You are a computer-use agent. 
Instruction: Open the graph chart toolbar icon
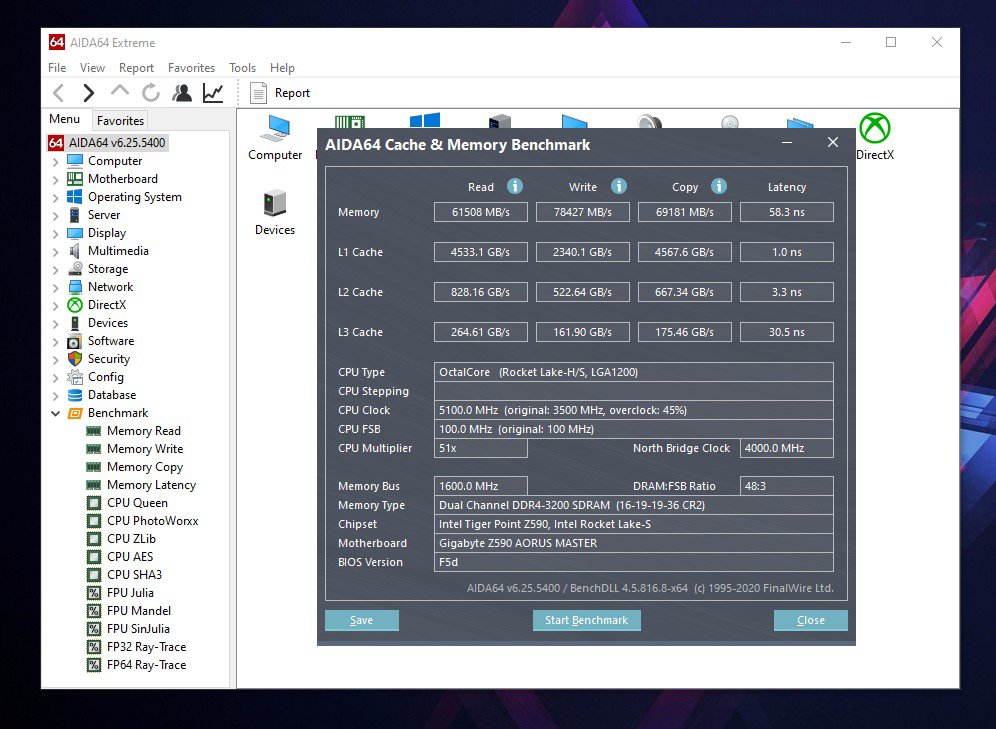point(213,93)
